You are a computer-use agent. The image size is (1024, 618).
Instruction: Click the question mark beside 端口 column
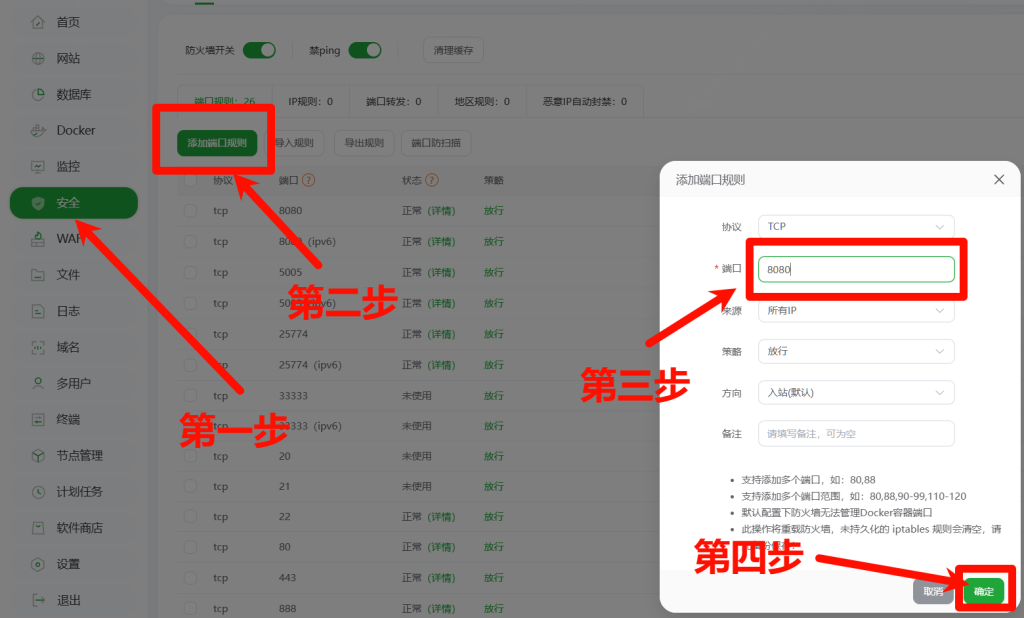pyautogui.click(x=309, y=181)
